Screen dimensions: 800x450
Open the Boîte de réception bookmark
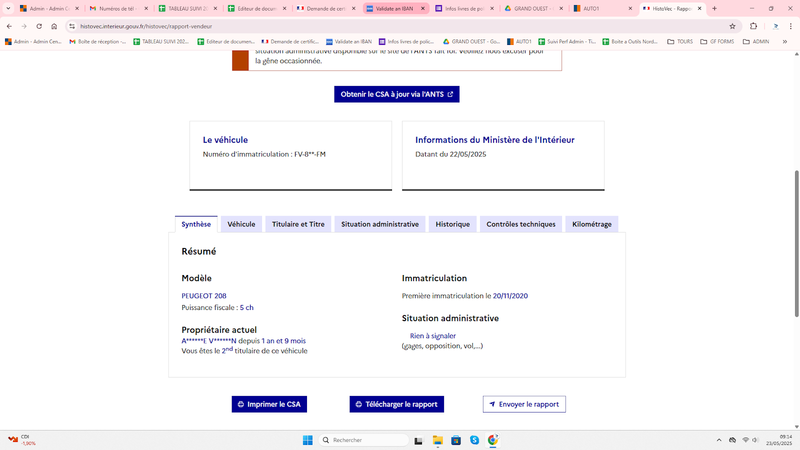click(x=98, y=42)
